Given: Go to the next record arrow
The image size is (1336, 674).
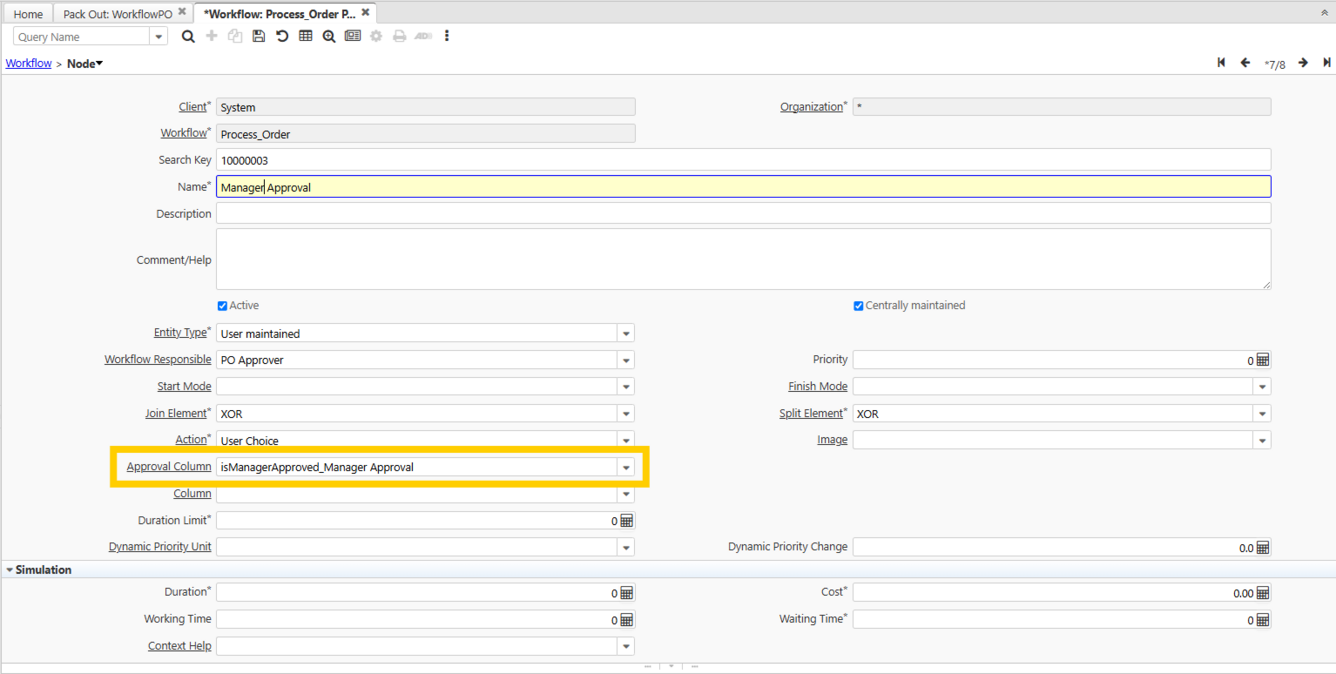Looking at the screenshot, I should (x=1303, y=63).
